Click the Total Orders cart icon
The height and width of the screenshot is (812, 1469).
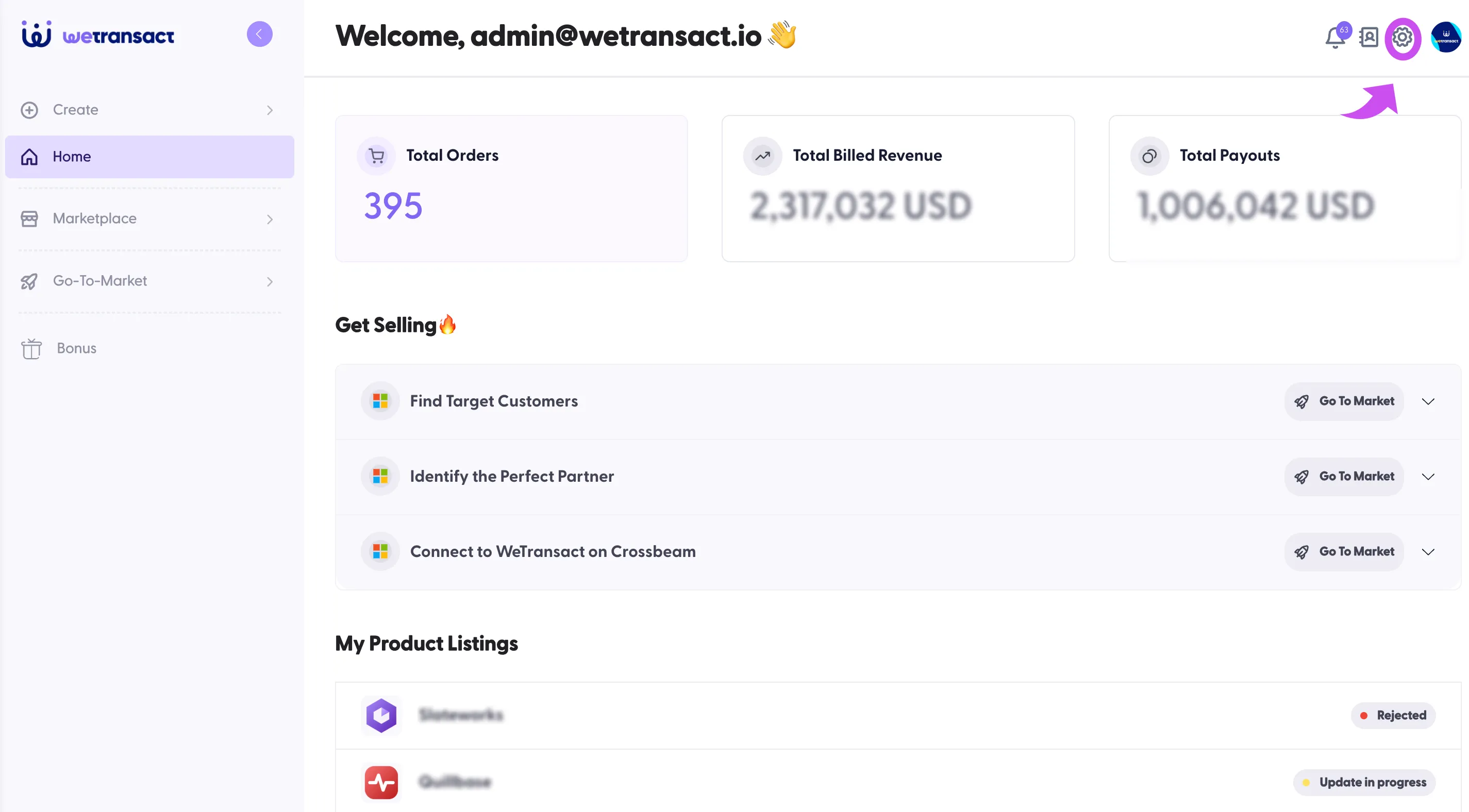point(376,156)
